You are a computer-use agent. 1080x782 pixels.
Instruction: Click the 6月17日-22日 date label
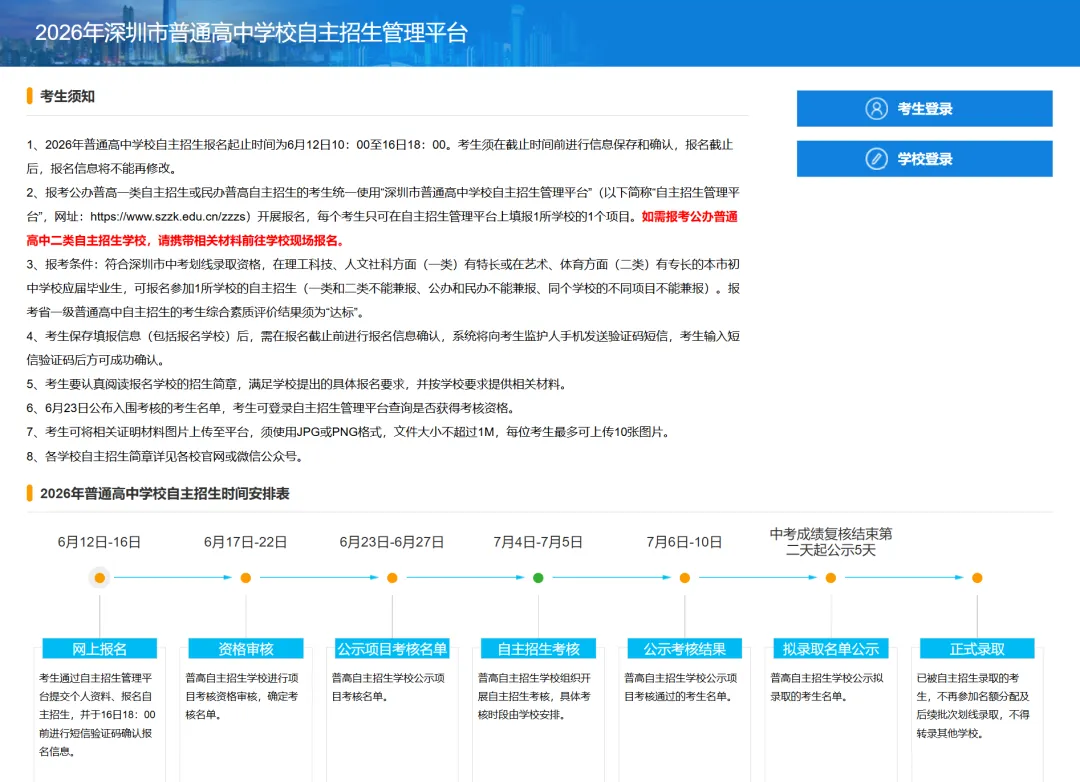pyautogui.click(x=246, y=542)
